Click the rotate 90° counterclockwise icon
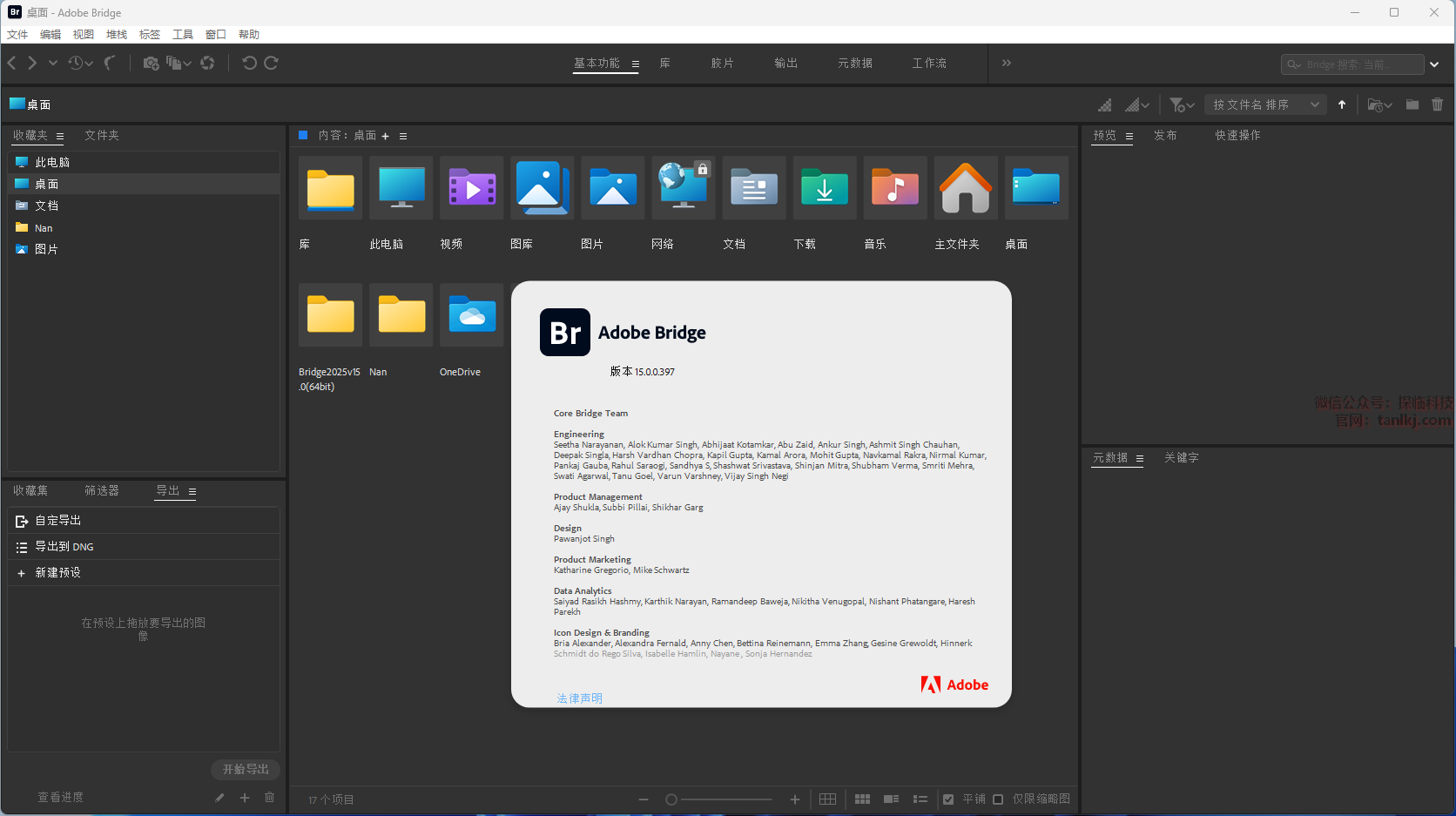Viewport: 1456px width, 816px height. pos(249,64)
